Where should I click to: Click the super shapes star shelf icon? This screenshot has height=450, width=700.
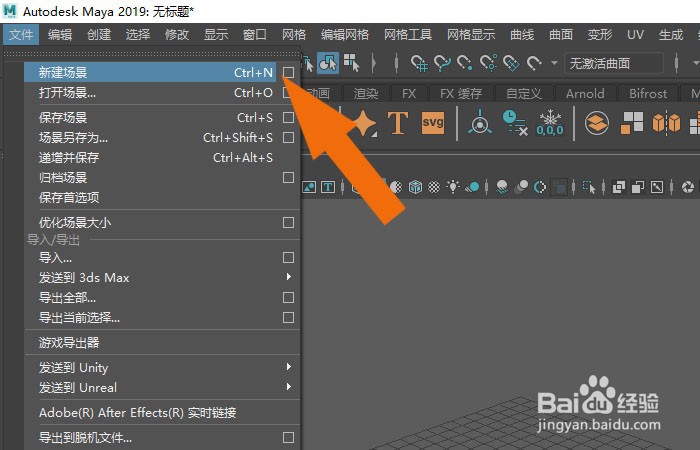[365, 123]
